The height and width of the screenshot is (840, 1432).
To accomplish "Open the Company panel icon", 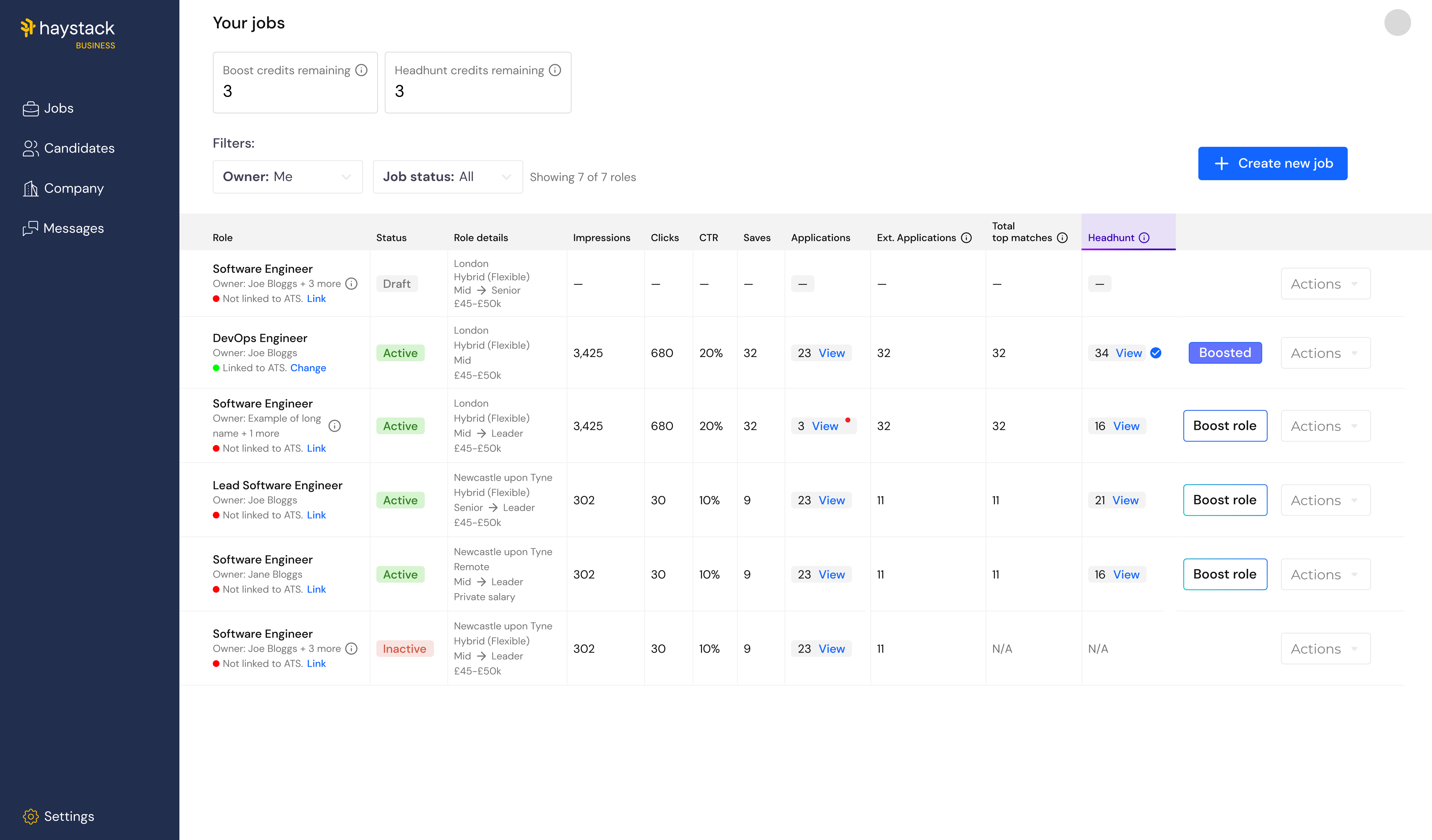I will click(x=31, y=188).
